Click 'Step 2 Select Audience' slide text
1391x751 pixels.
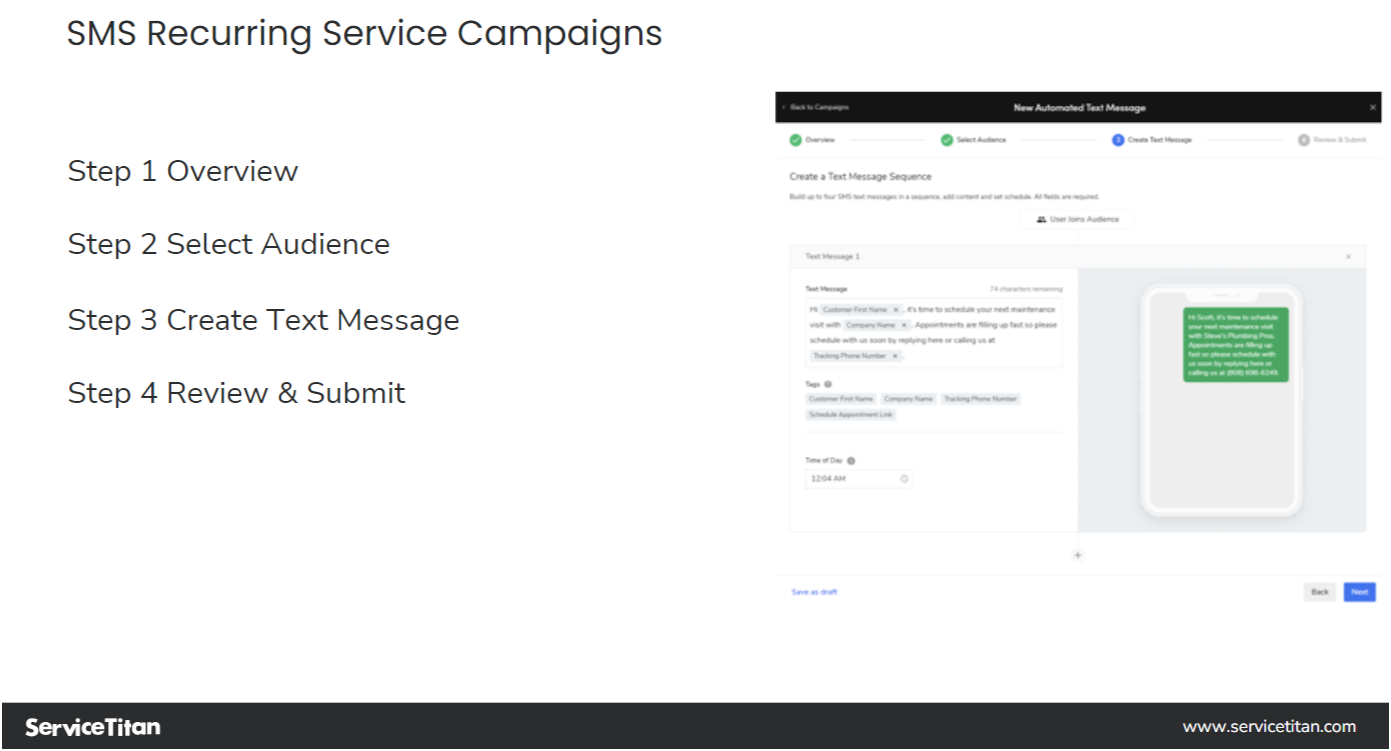(x=229, y=244)
